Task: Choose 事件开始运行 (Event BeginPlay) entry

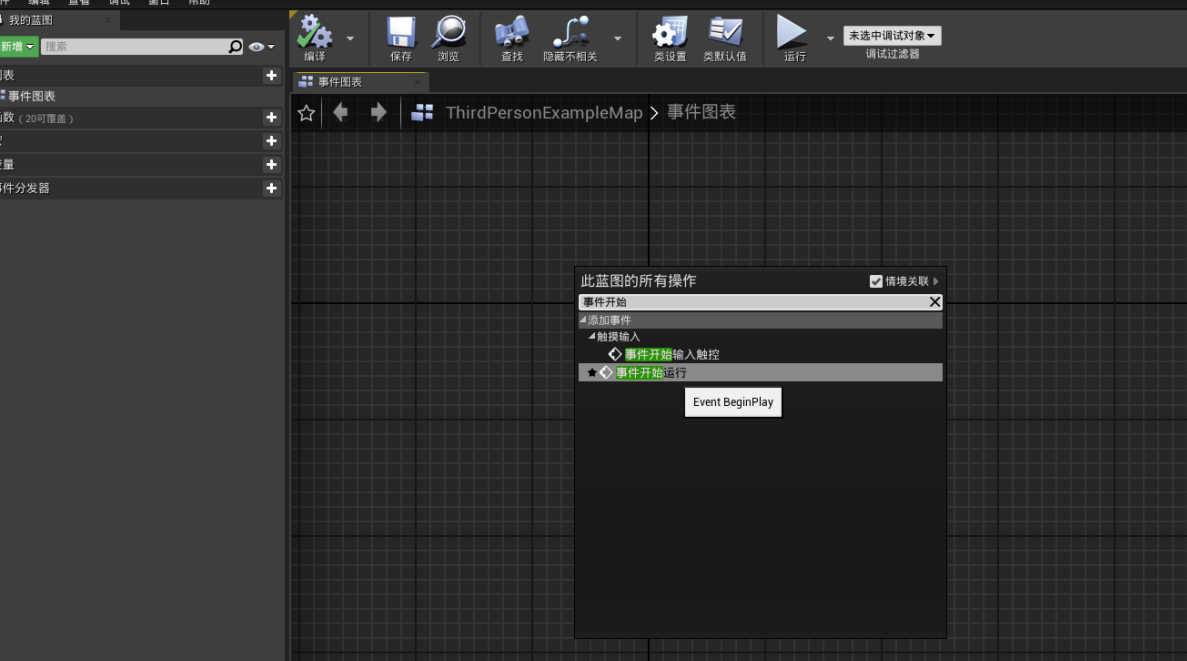Action: click(651, 373)
